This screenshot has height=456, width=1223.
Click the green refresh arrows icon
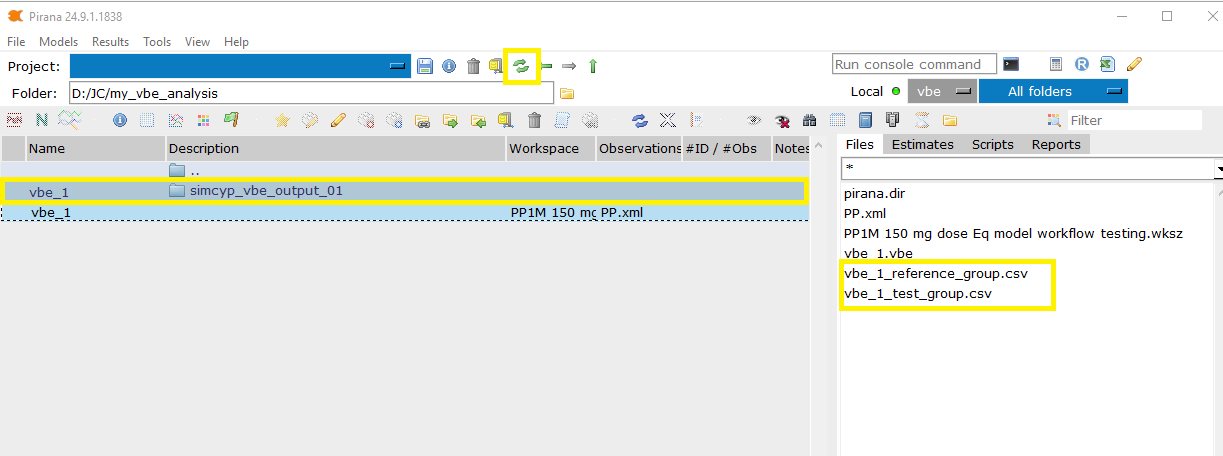(x=521, y=66)
